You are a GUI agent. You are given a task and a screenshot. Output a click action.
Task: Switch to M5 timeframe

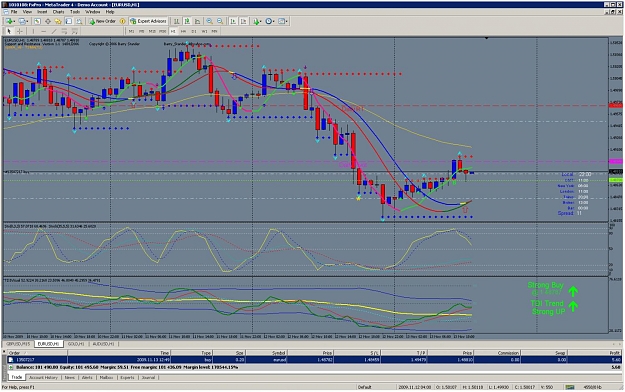142,31
